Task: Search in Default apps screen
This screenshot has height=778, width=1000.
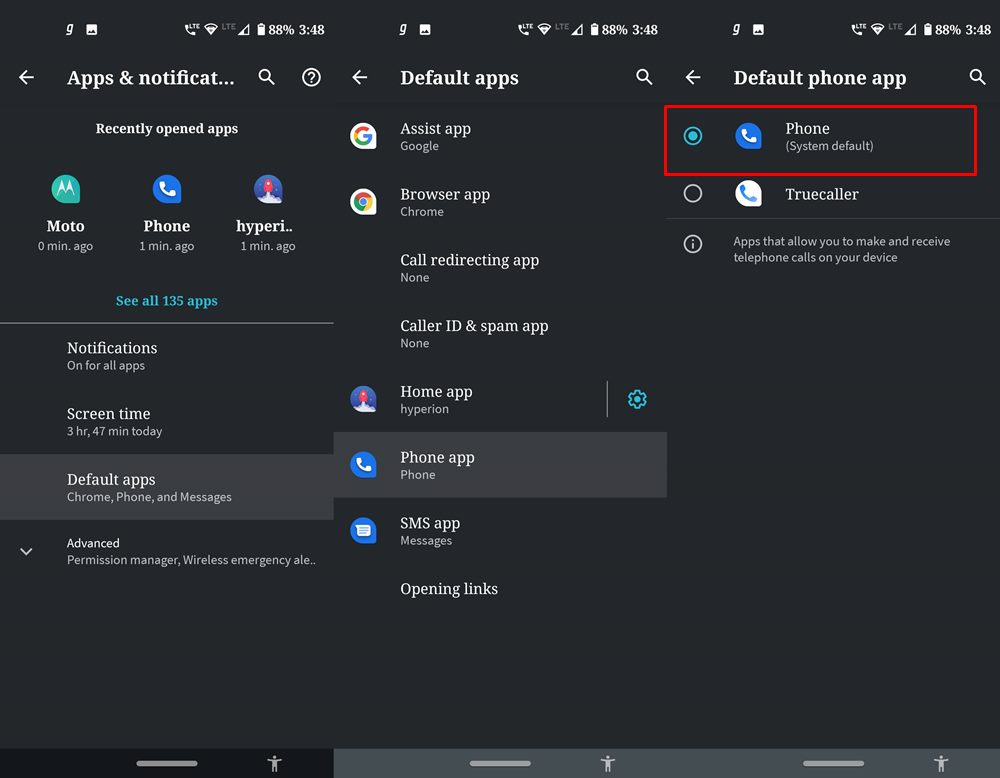Action: click(644, 77)
